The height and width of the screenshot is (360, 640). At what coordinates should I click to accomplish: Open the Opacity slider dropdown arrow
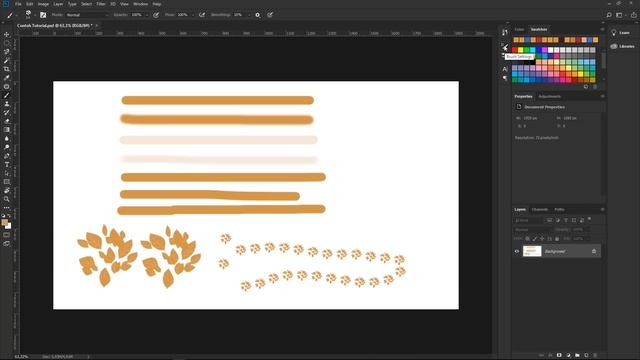tap(147, 15)
